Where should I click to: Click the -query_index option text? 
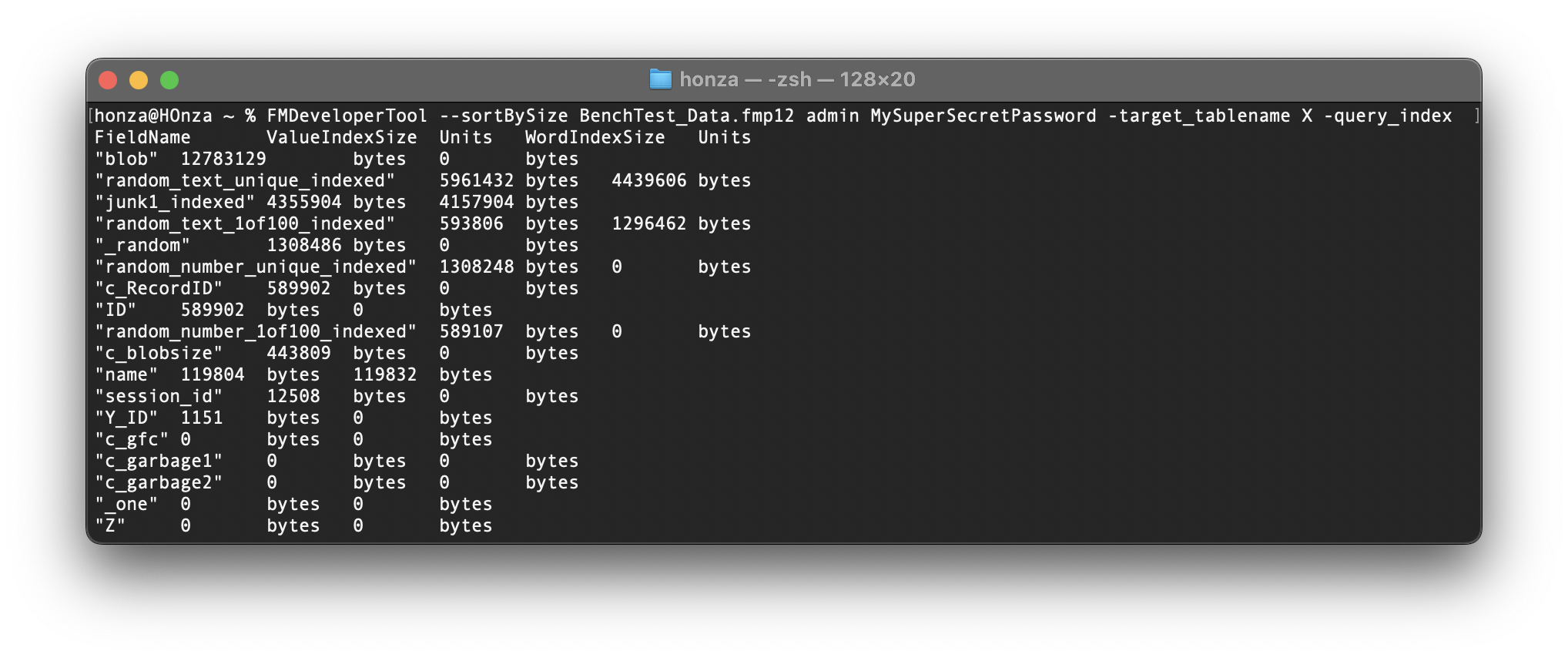pyautogui.click(x=1388, y=116)
